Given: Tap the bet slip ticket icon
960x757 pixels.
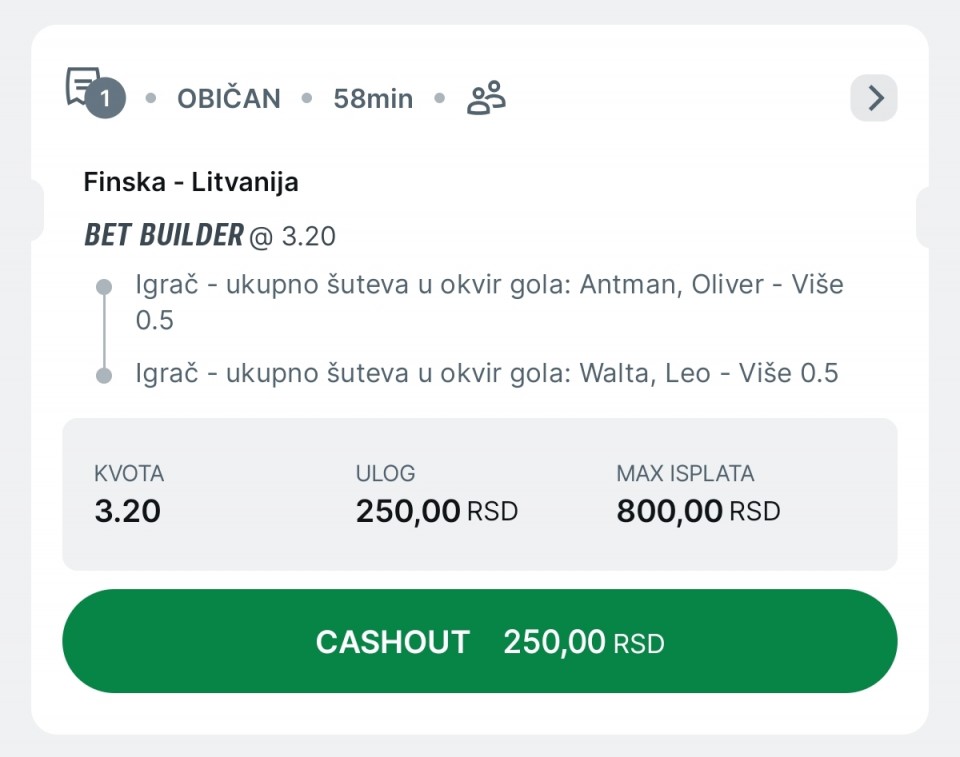Looking at the screenshot, I should point(82,84).
